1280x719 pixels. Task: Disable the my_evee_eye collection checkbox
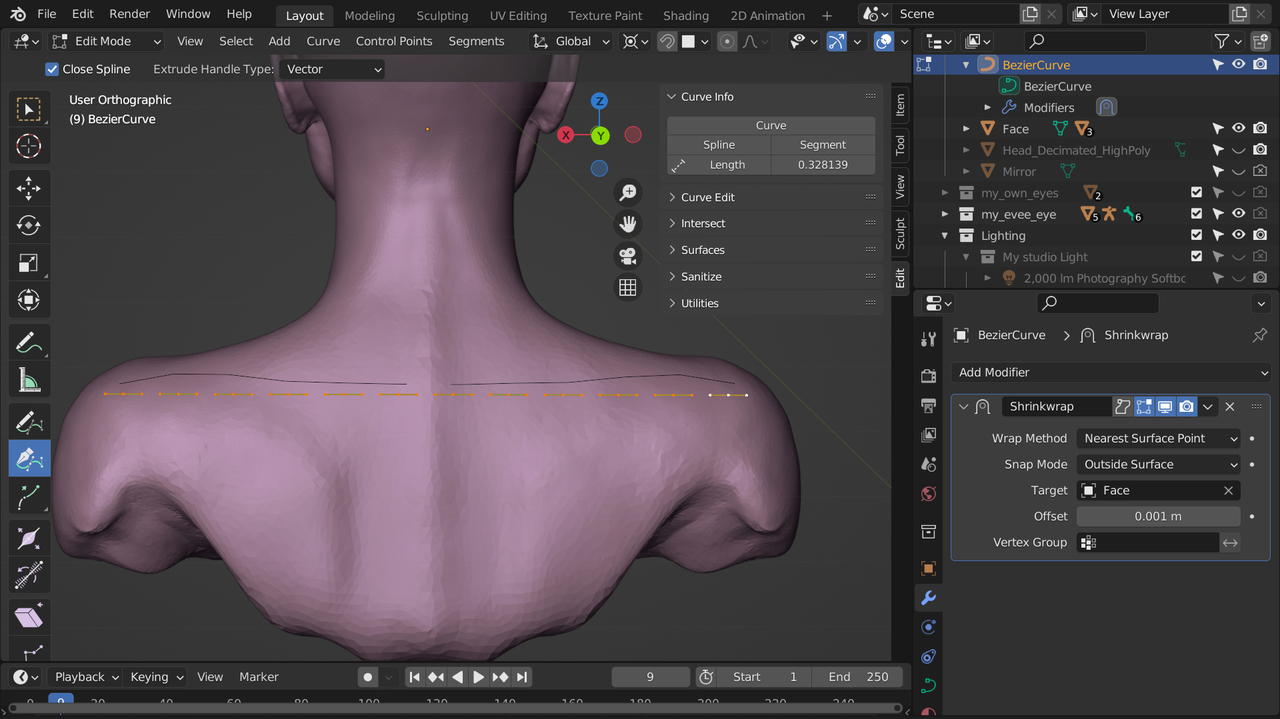point(1196,214)
